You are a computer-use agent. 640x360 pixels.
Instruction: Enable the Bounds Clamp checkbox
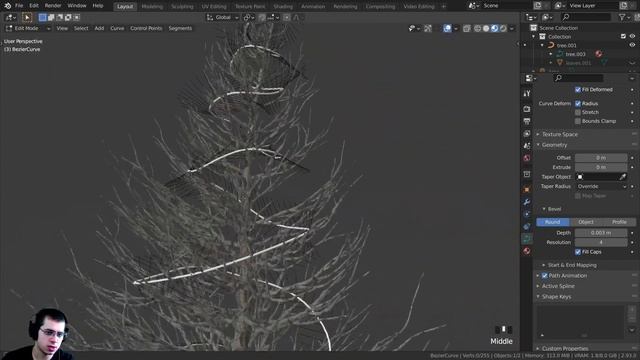[x=578, y=121]
